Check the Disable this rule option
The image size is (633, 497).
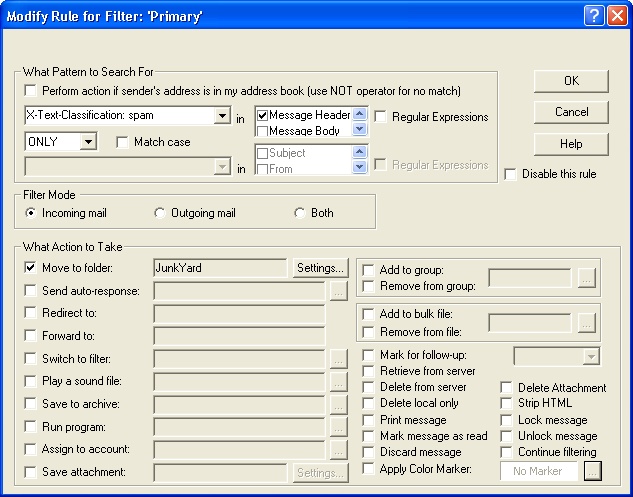pyautogui.click(x=512, y=174)
